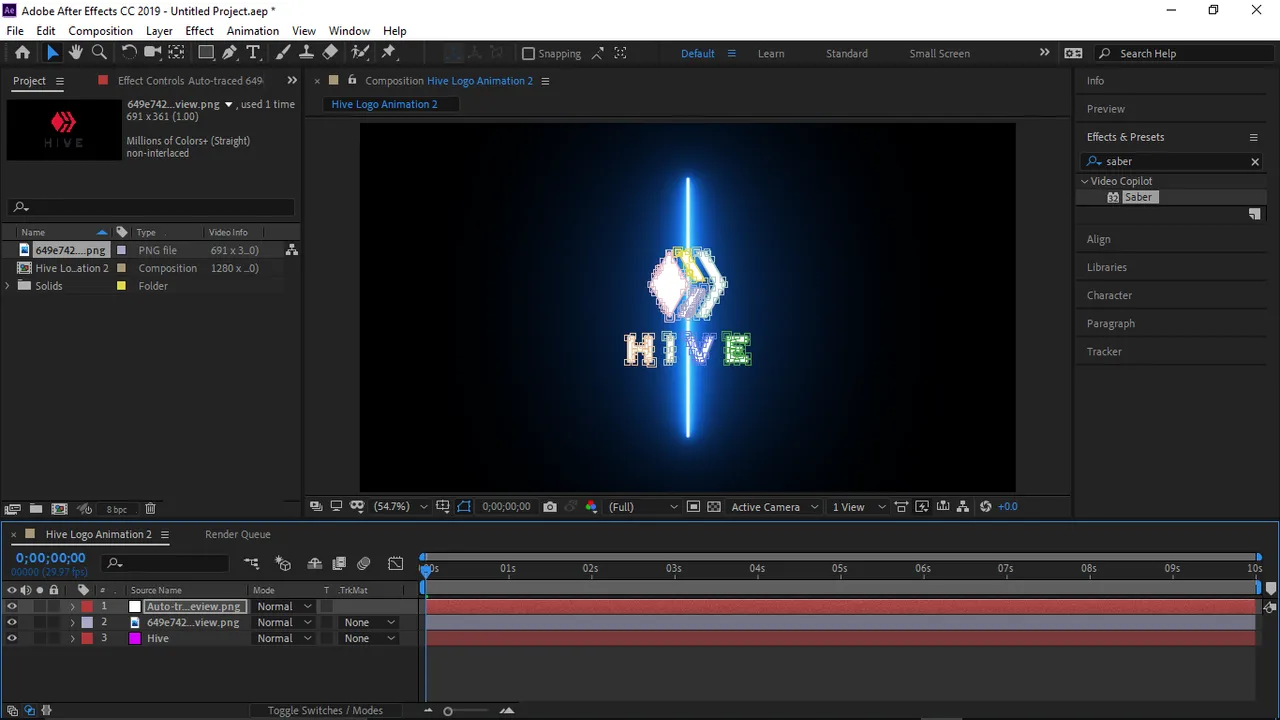Open the Layer menu
Image resolution: width=1280 pixels, height=720 pixels.
tap(159, 31)
